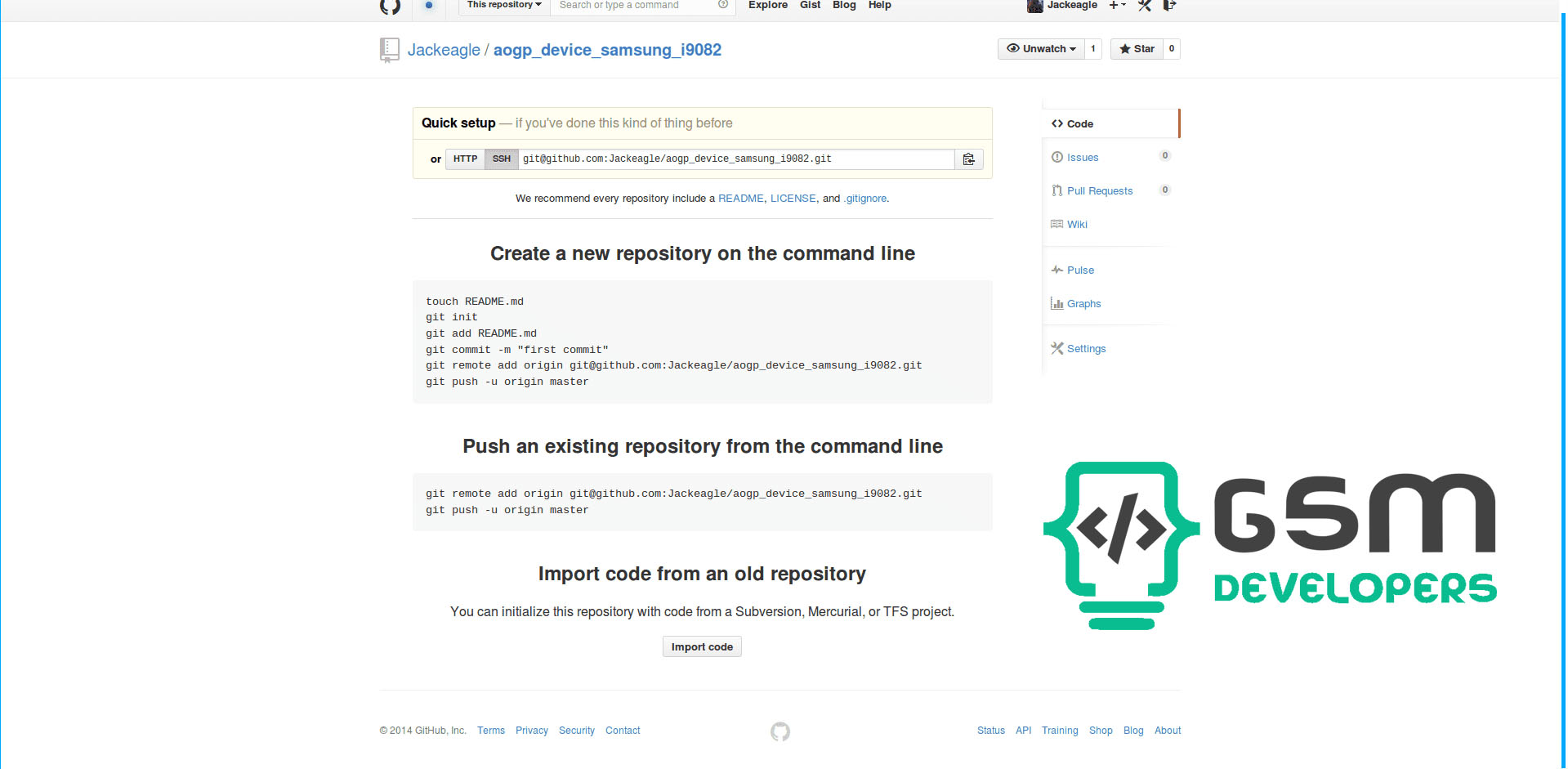The image size is (1568, 769).
Task: Click the footer GitHub octocat icon
Action: point(780,731)
